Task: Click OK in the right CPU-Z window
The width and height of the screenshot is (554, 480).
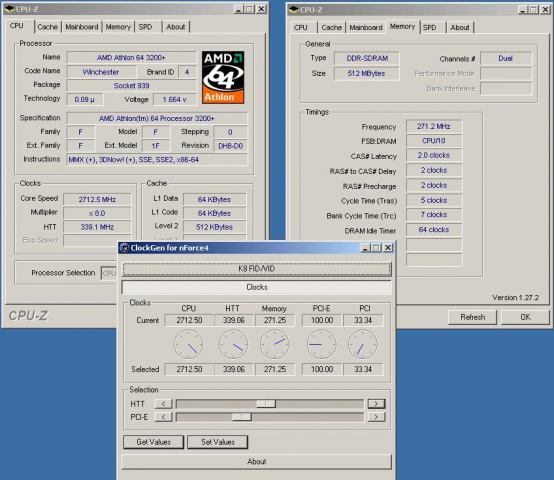Action: [x=525, y=317]
